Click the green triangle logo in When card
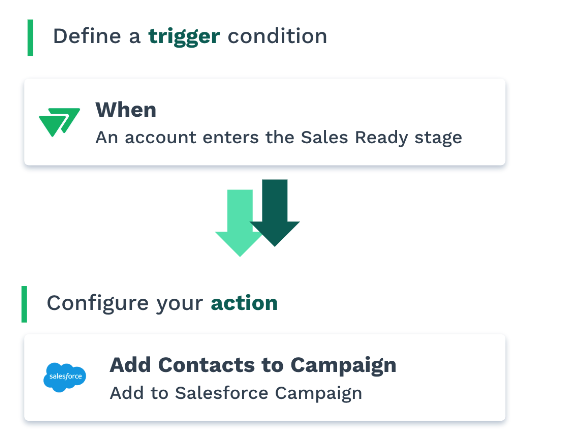 click(x=60, y=122)
